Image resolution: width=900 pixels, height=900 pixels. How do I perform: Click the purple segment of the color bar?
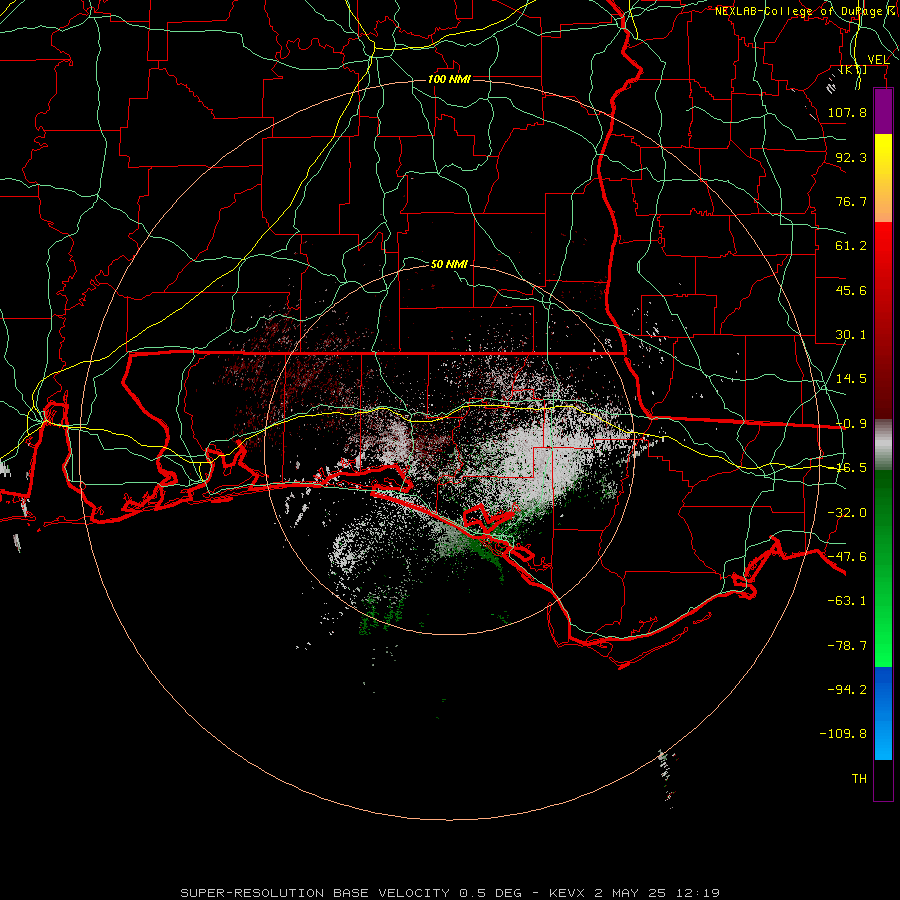click(883, 111)
